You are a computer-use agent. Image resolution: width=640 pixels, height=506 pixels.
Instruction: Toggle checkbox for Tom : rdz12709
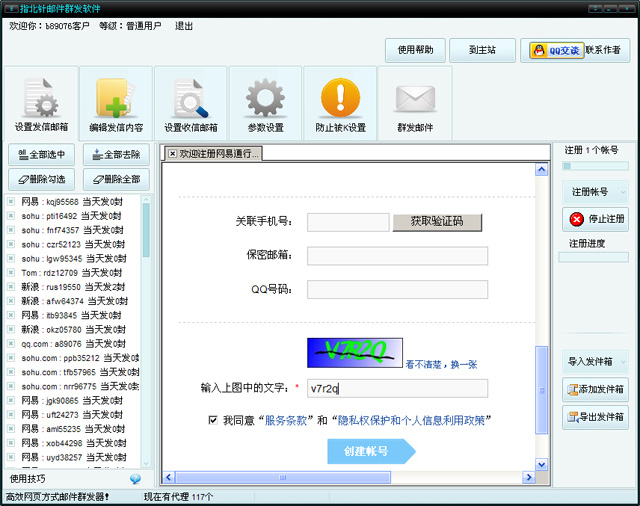click(11, 273)
